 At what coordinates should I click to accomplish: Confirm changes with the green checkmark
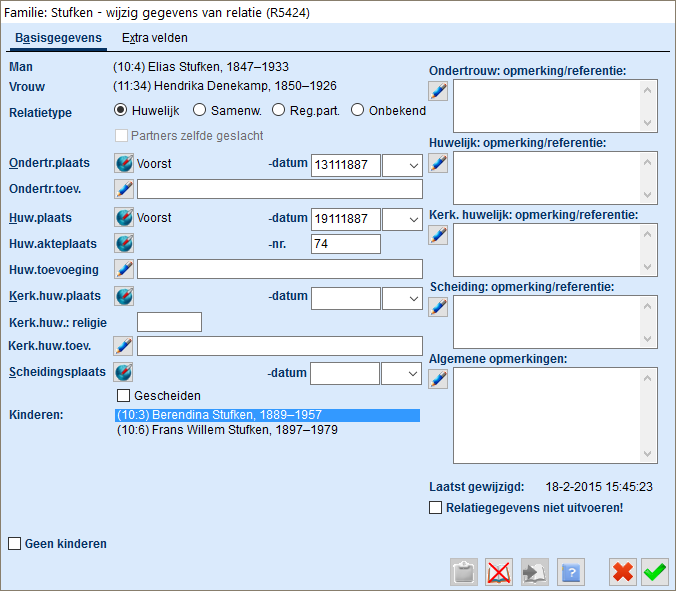[655, 571]
